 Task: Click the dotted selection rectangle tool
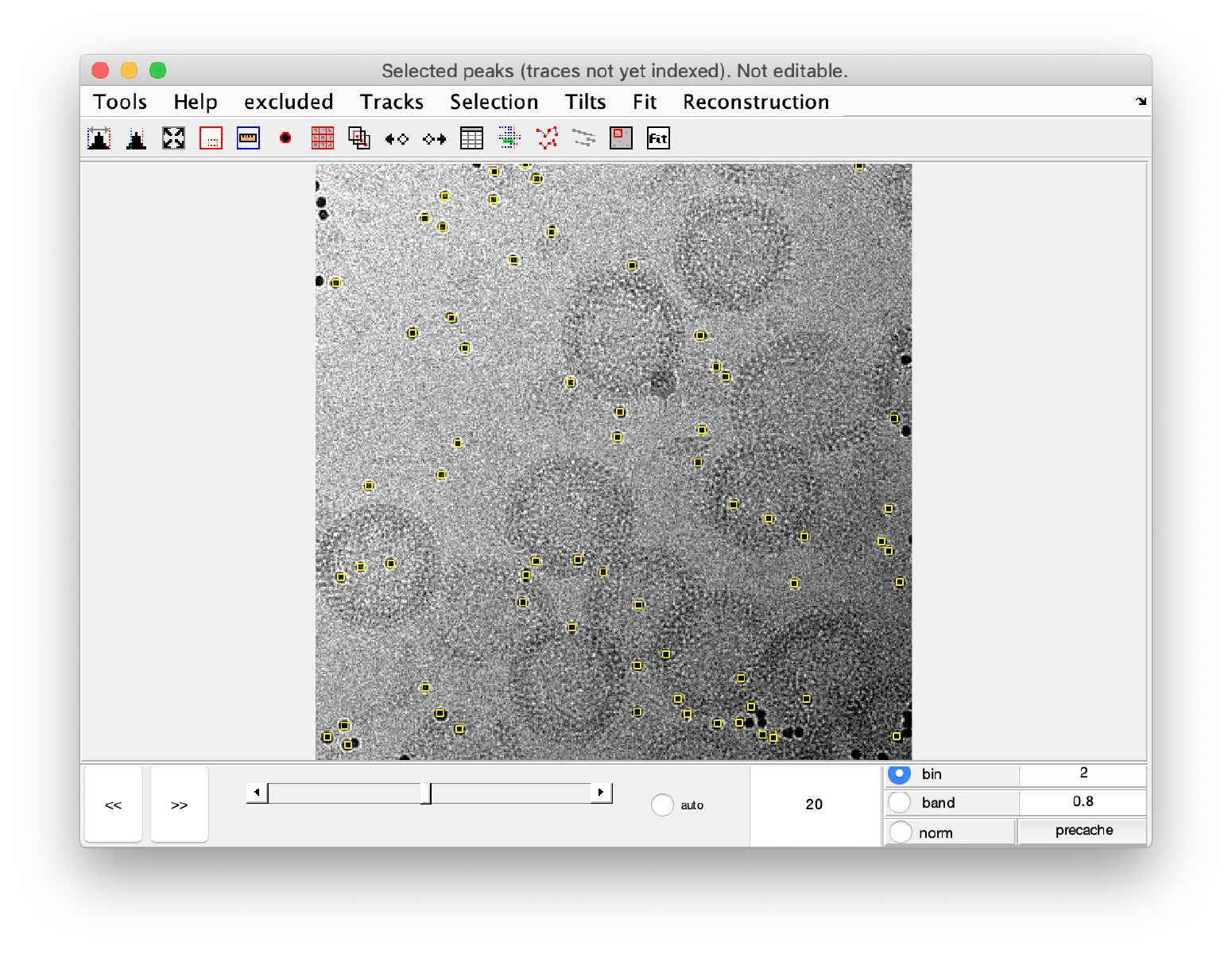211,138
